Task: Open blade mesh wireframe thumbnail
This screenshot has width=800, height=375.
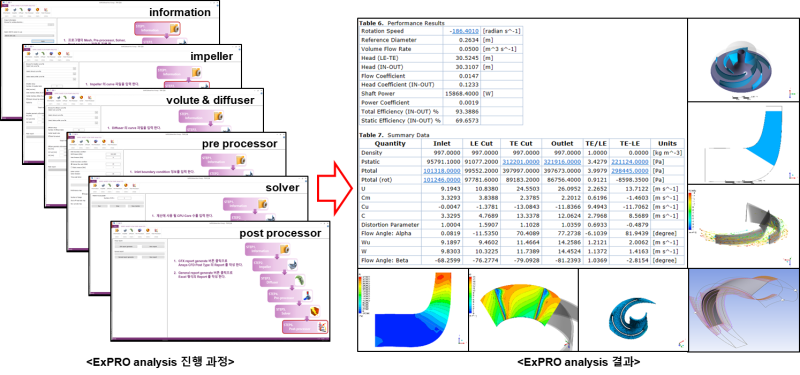Action: tap(744, 310)
